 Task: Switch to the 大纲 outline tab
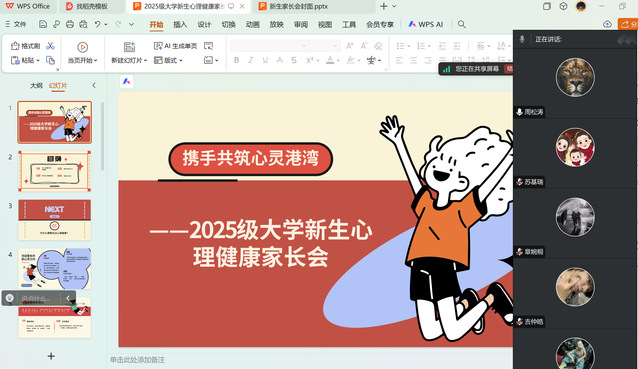(x=36, y=85)
